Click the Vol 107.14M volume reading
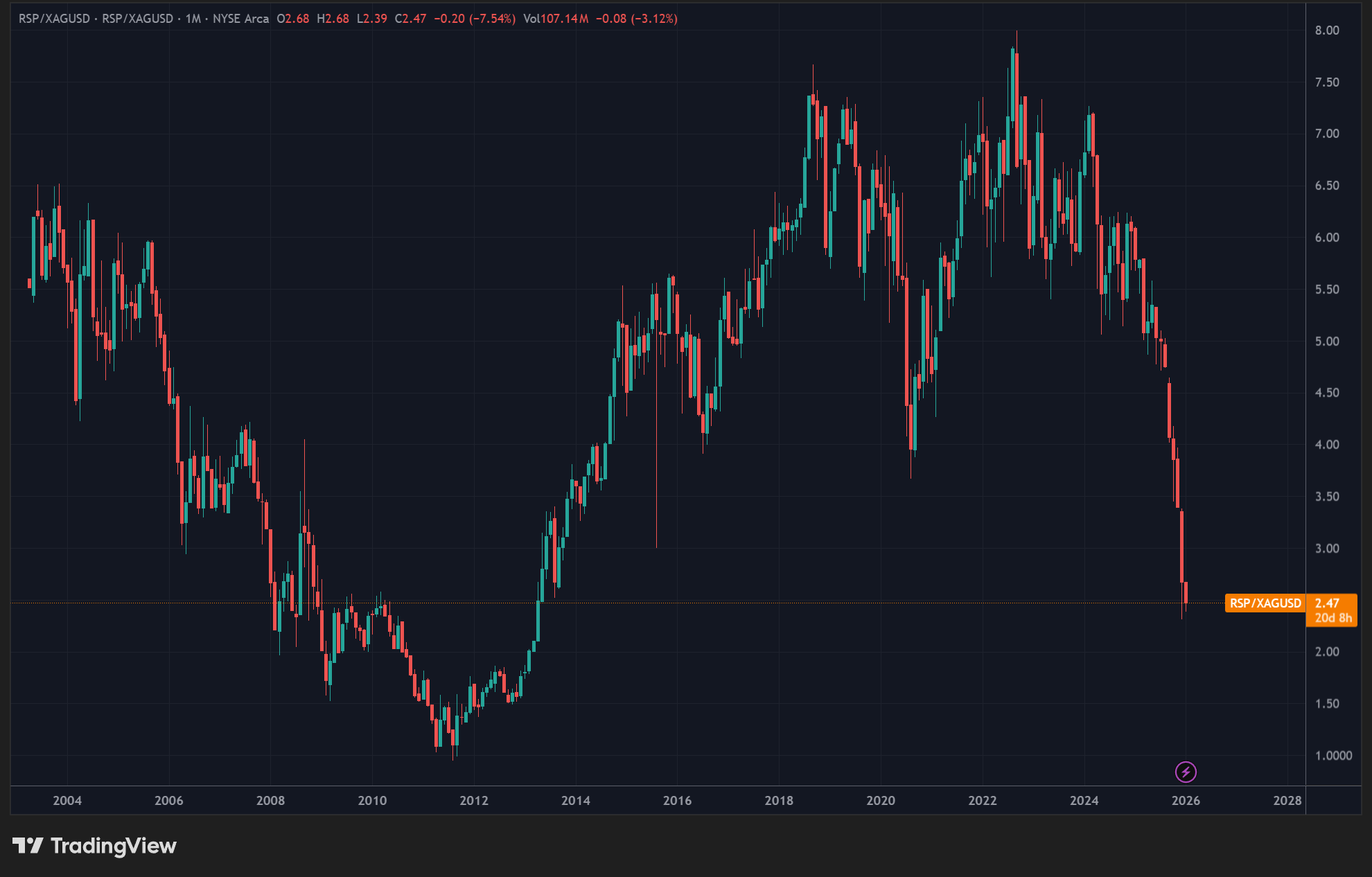 point(556,19)
